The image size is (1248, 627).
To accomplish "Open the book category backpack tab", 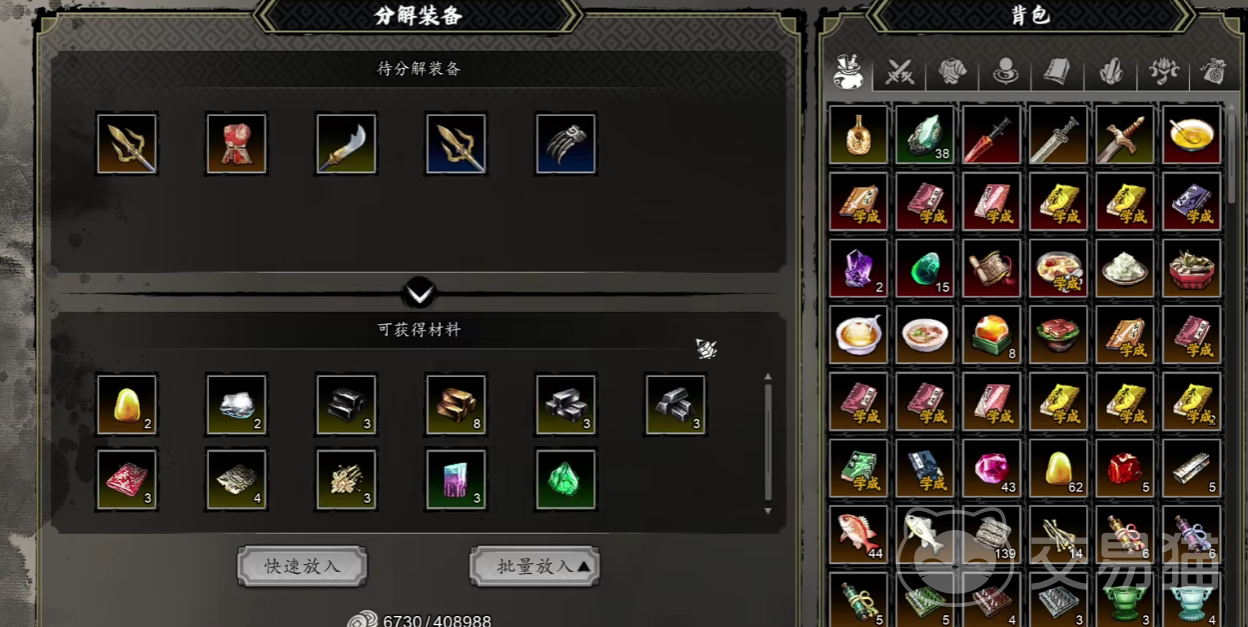I will point(1058,72).
